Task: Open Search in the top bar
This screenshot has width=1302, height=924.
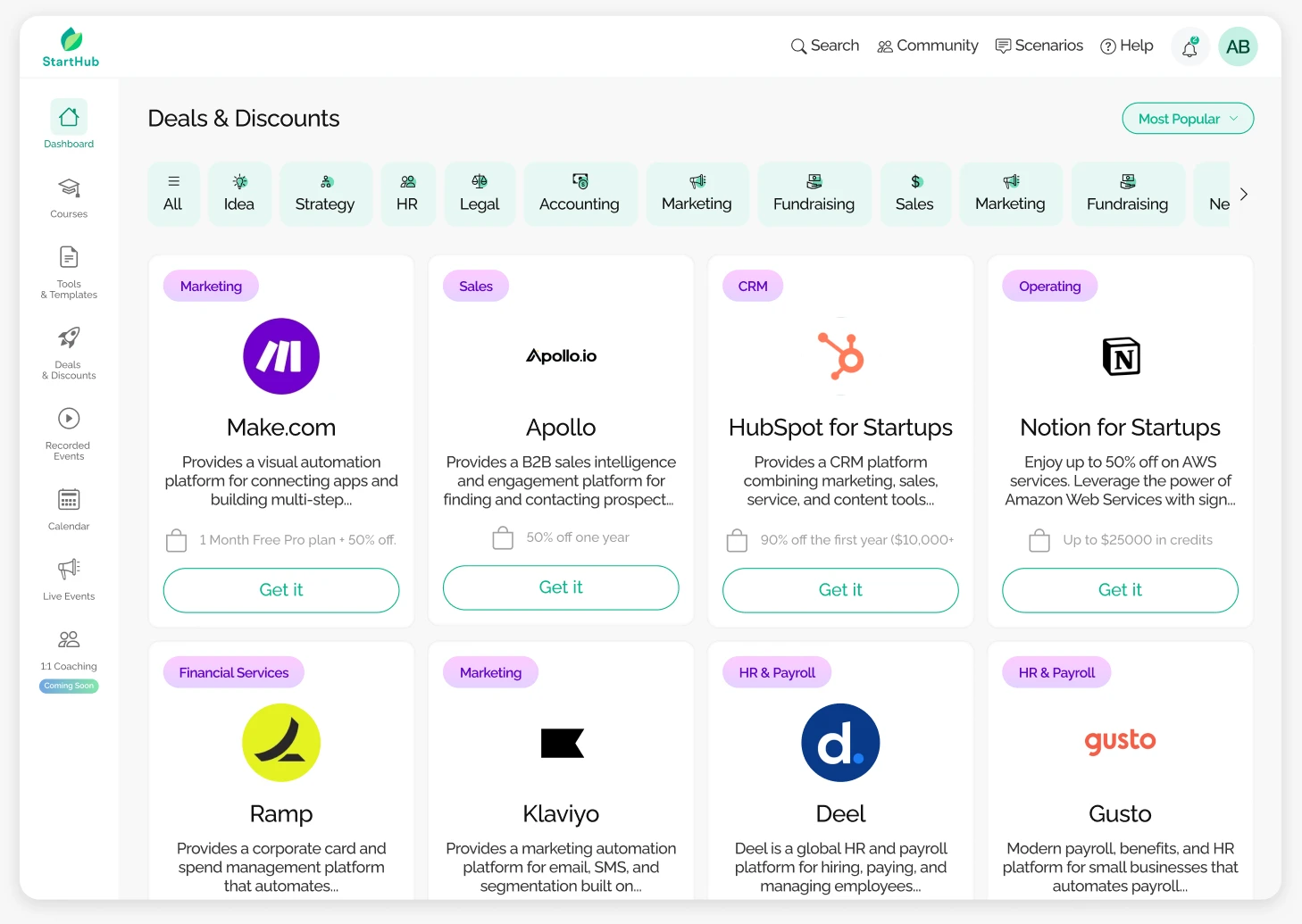Action: 825,46
